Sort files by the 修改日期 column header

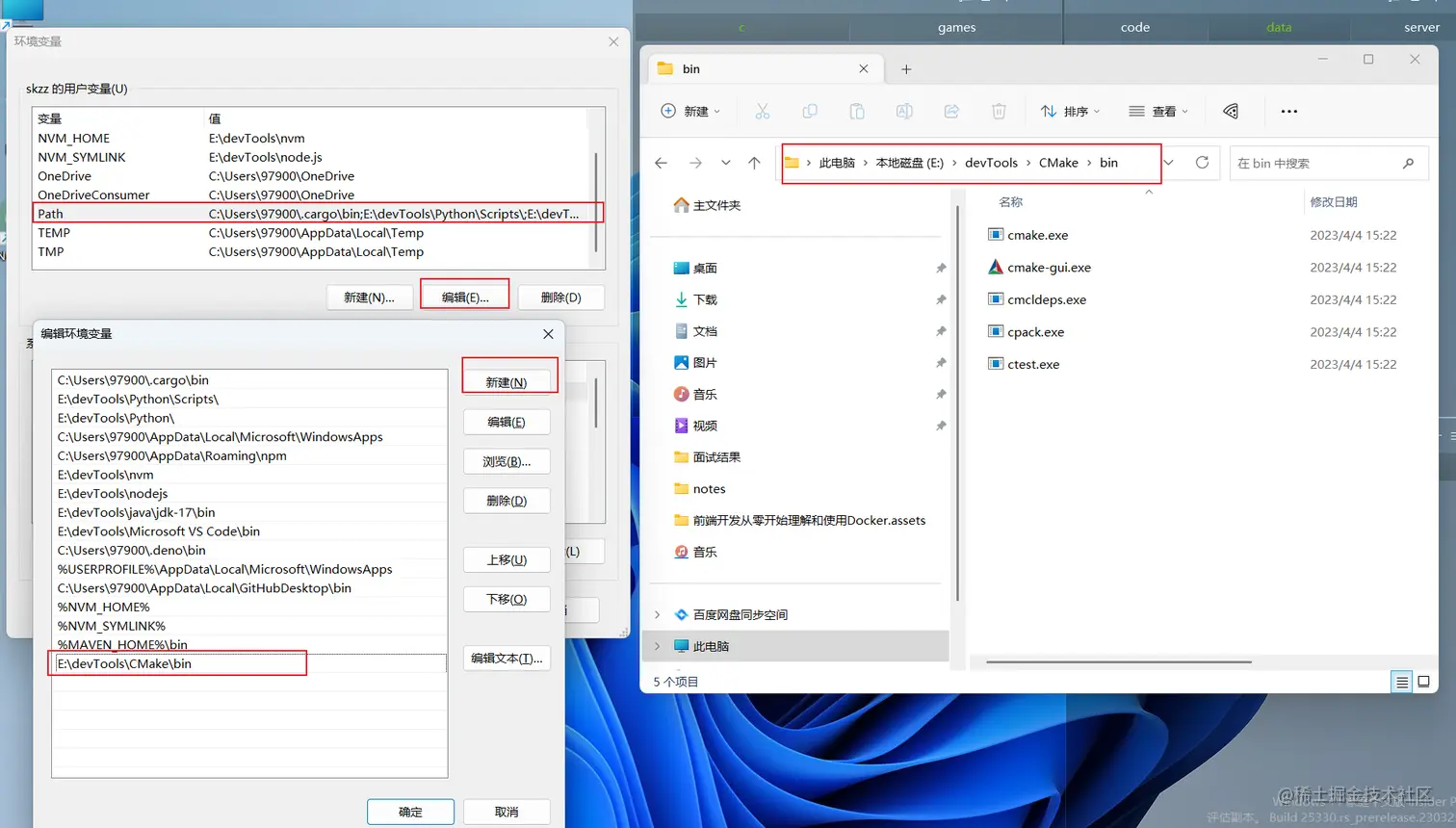click(1334, 202)
